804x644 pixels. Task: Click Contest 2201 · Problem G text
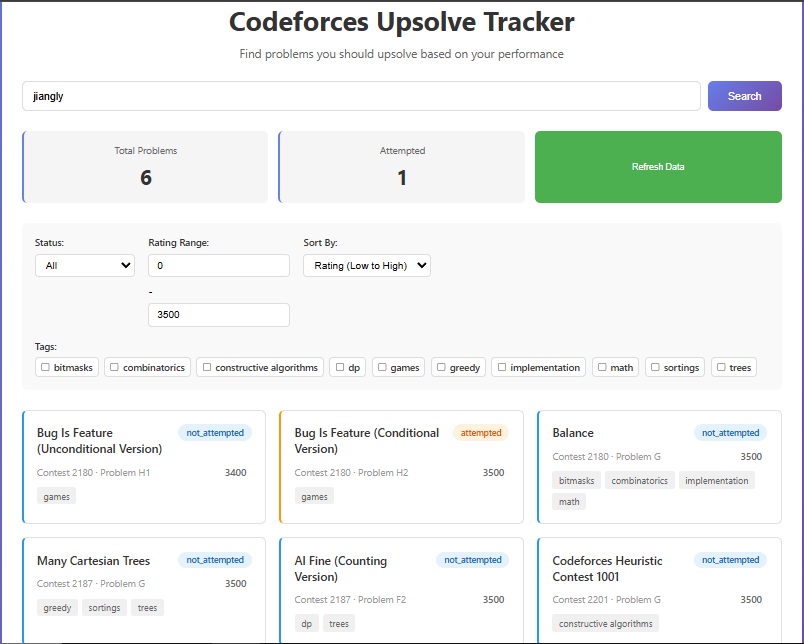coord(607,599)
